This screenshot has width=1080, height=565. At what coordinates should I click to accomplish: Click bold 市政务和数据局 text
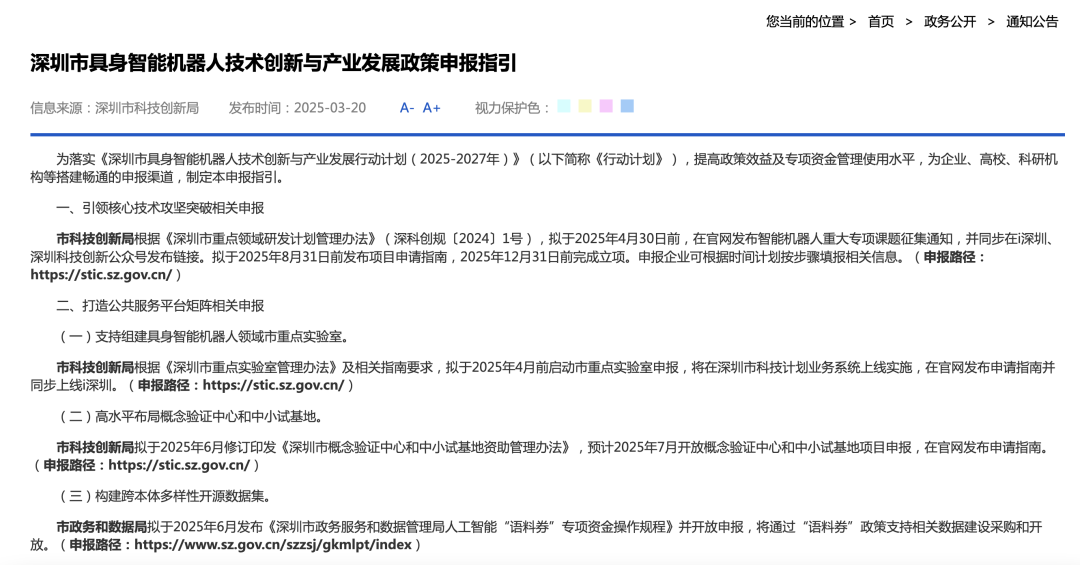[101, 527]
